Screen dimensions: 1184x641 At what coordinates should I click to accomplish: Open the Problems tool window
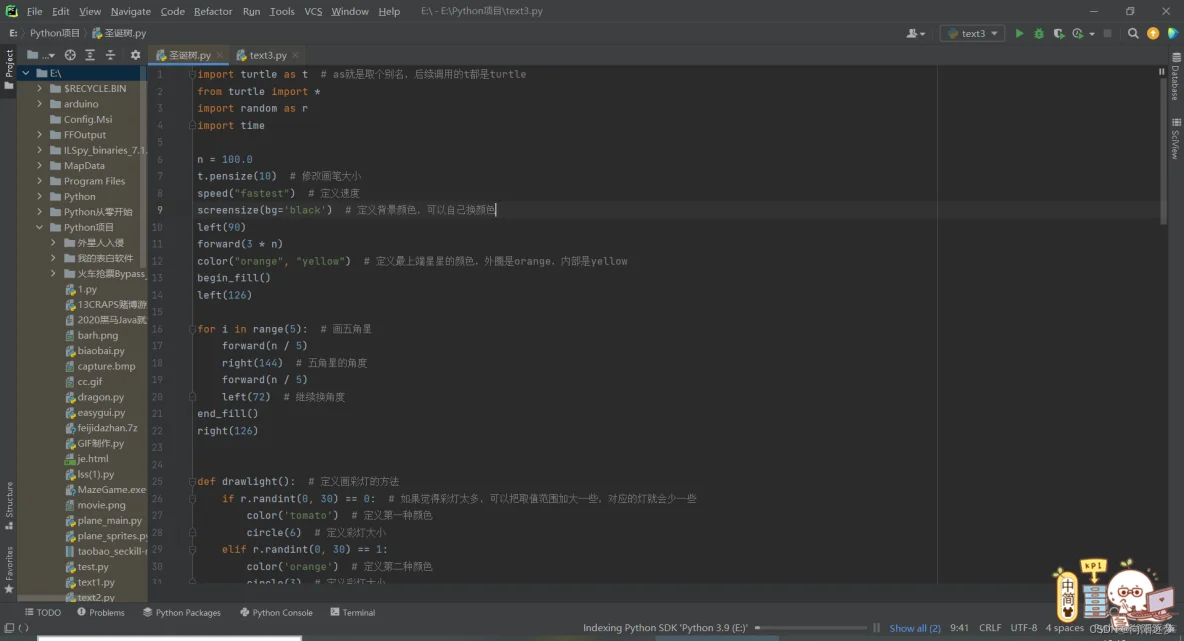pyautogui.click(x=100, y=612)
